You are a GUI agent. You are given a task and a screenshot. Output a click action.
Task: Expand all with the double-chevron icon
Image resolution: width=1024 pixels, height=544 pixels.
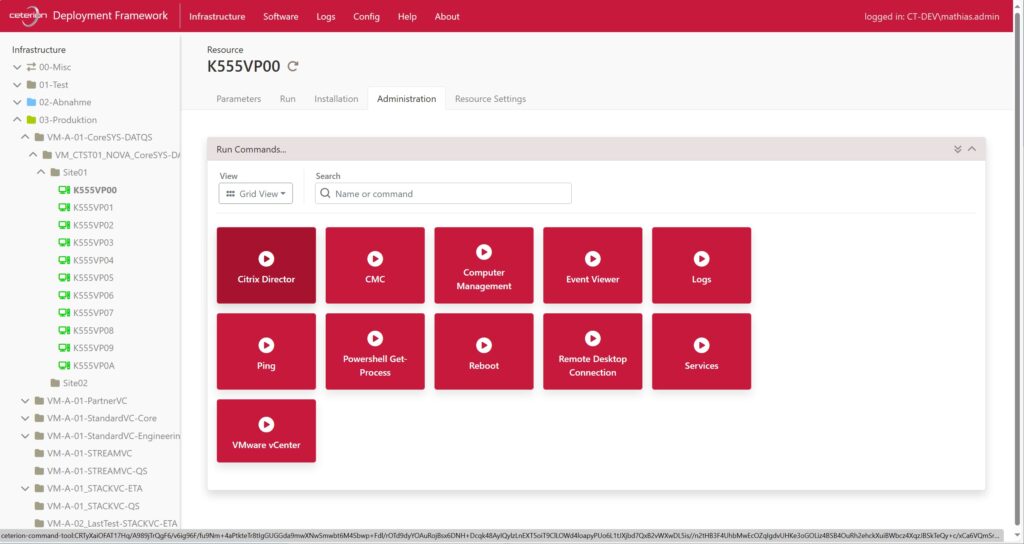(957, 149)
